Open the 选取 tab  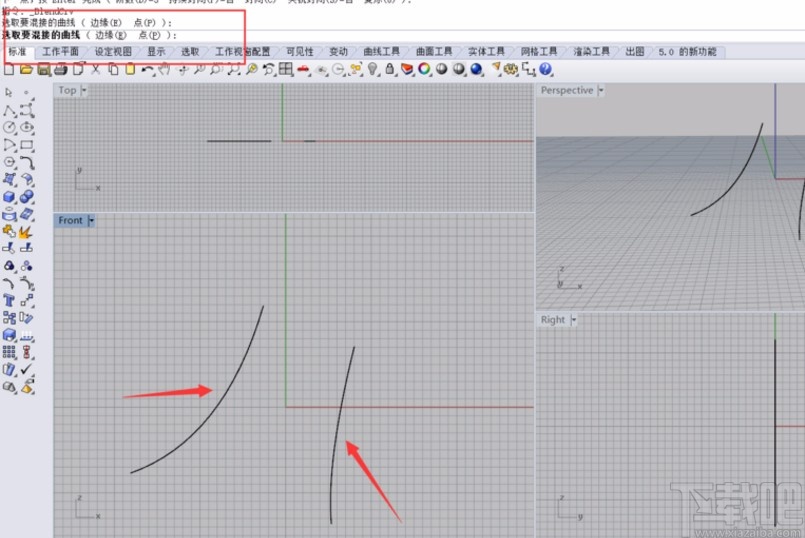189,52
